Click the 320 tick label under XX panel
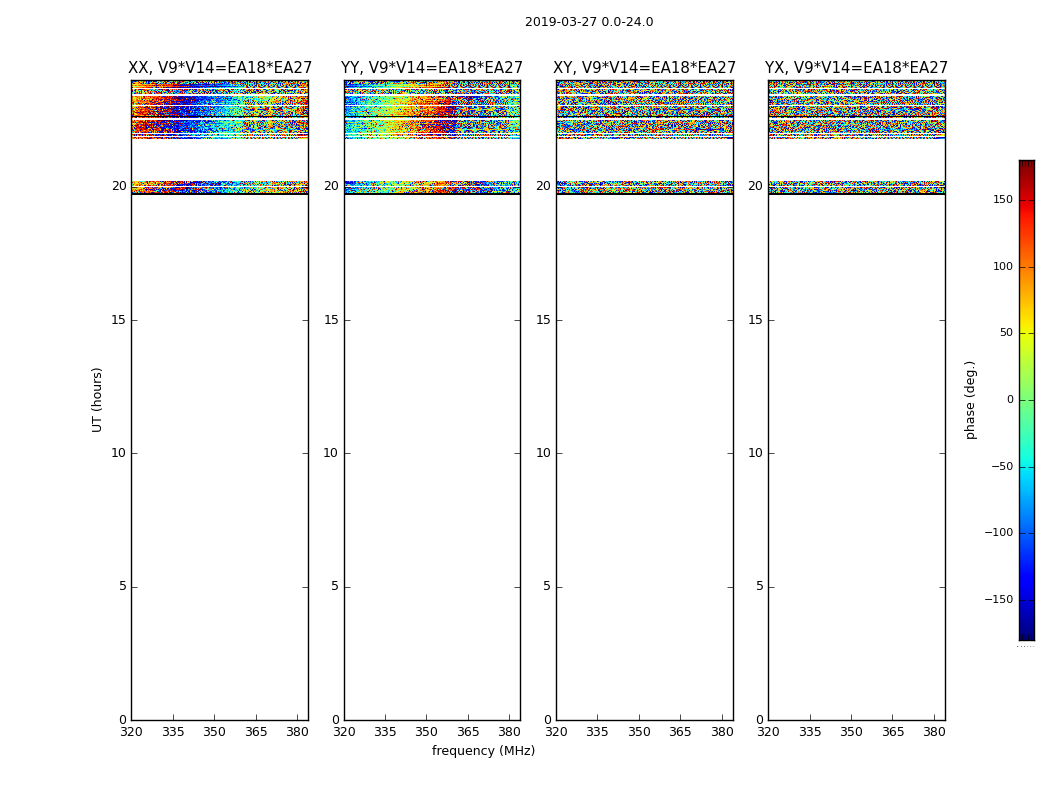The height and width of the screenshot is (800, 1050). click(x=131, y=732)
